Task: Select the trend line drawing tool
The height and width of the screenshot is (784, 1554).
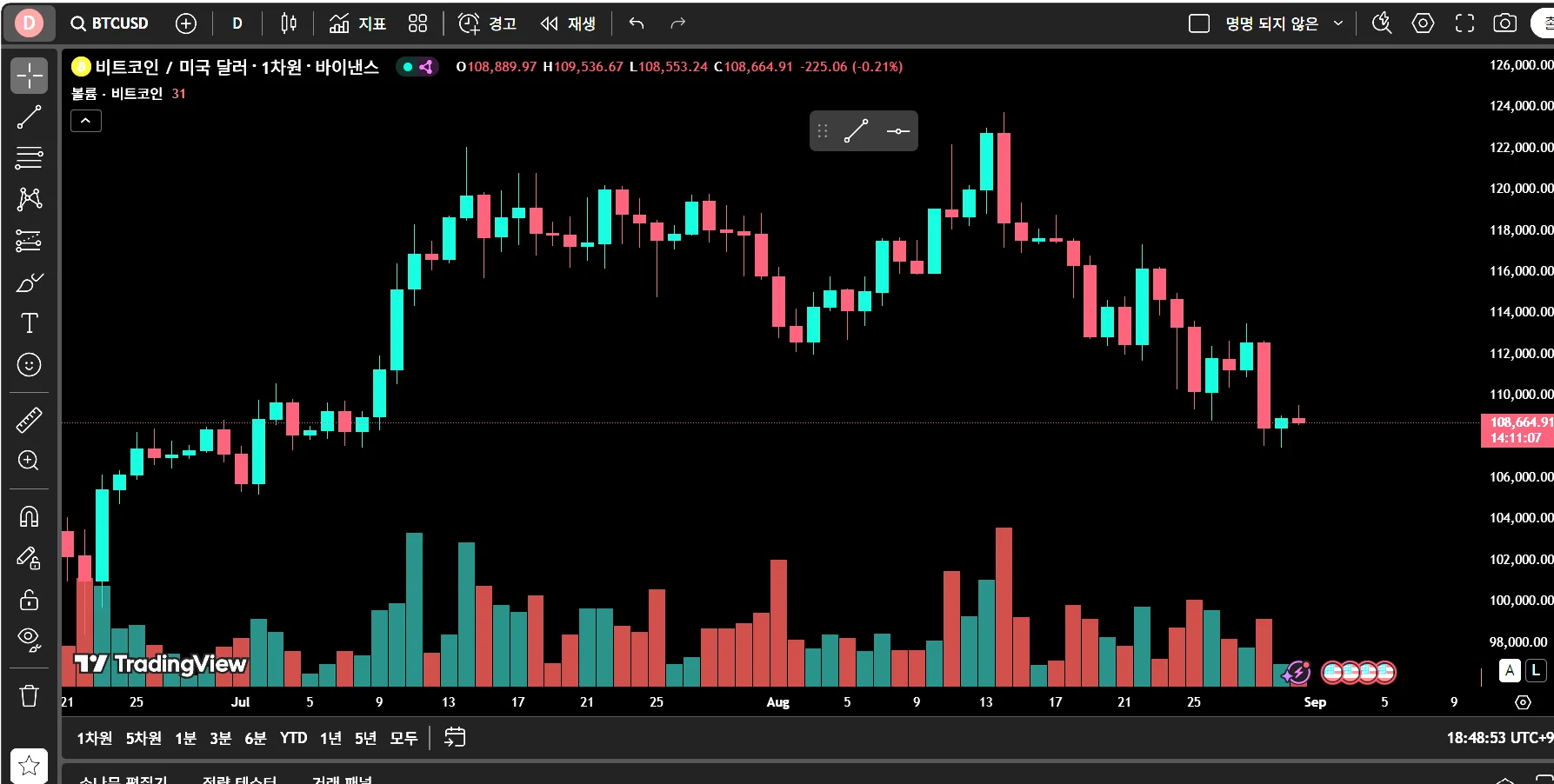Action: pyautogui.click(x=29, y=116)
